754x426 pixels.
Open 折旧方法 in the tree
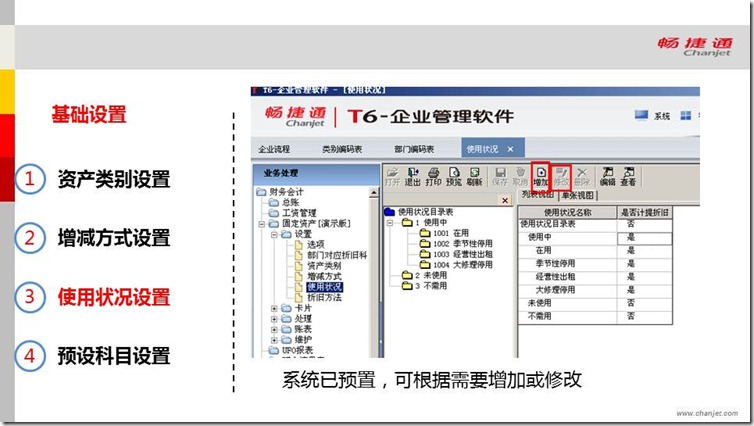pyautogui.click(x=325, y=298)
